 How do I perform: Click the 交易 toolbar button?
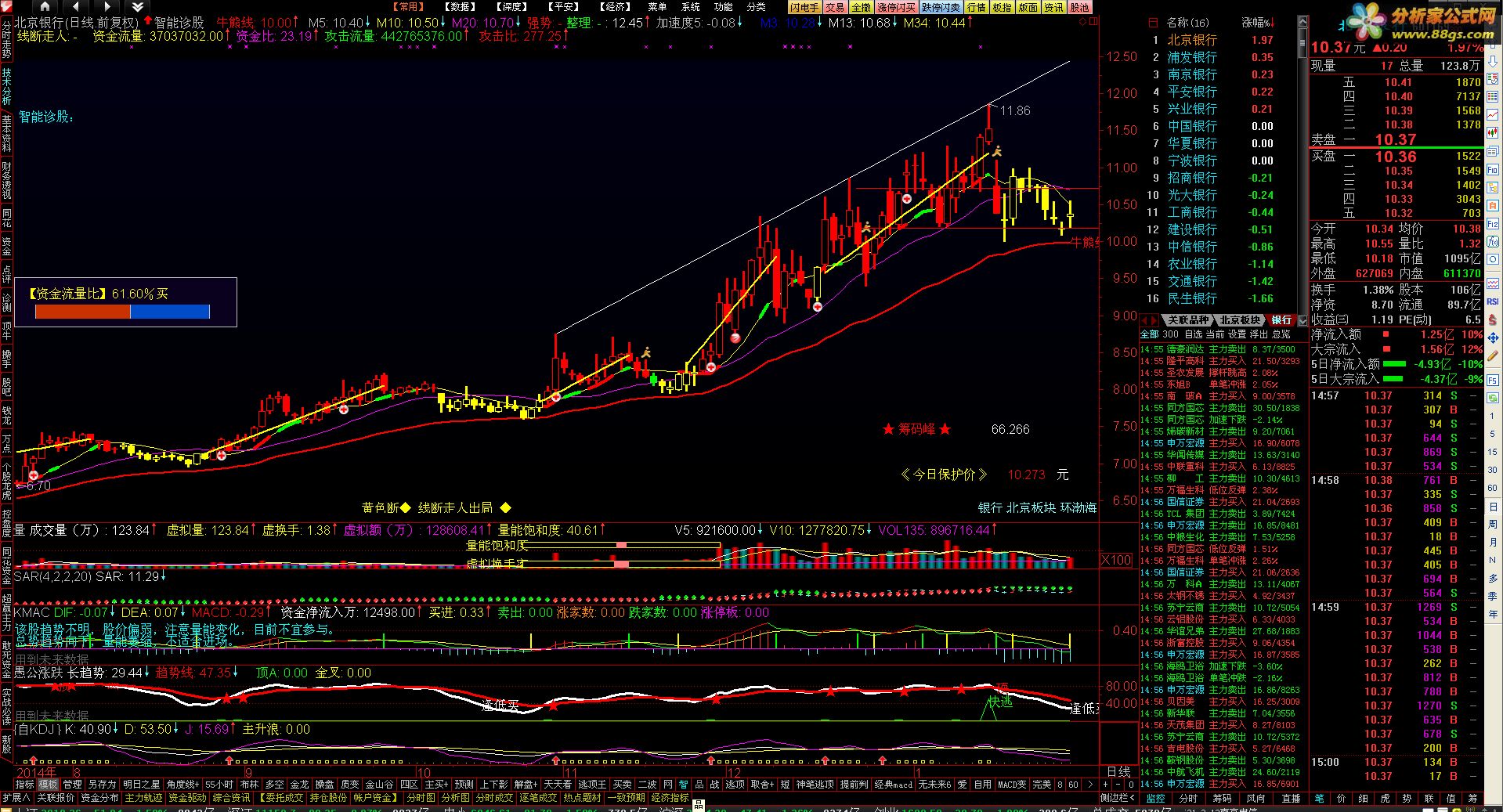pos(835,7)
